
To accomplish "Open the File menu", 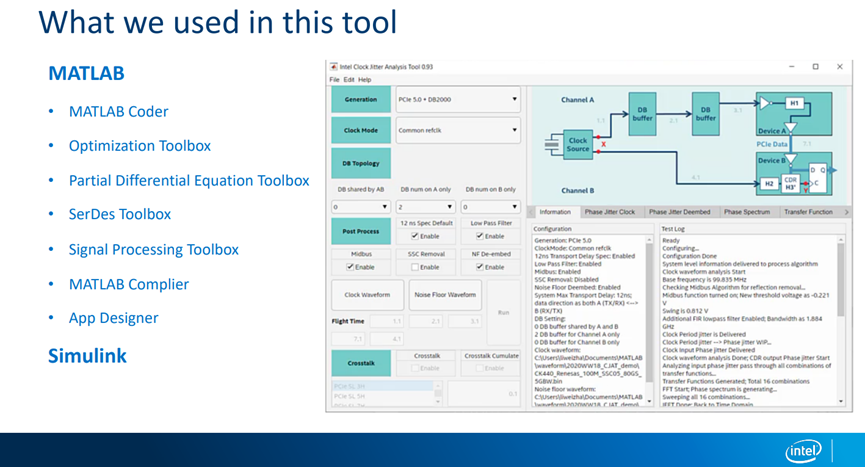I will (334, 80).
